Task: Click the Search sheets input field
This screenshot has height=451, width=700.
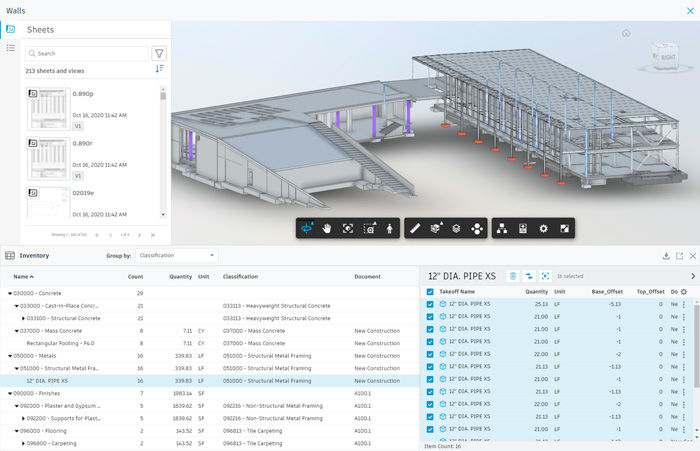Action: click(x=88, y=54)
